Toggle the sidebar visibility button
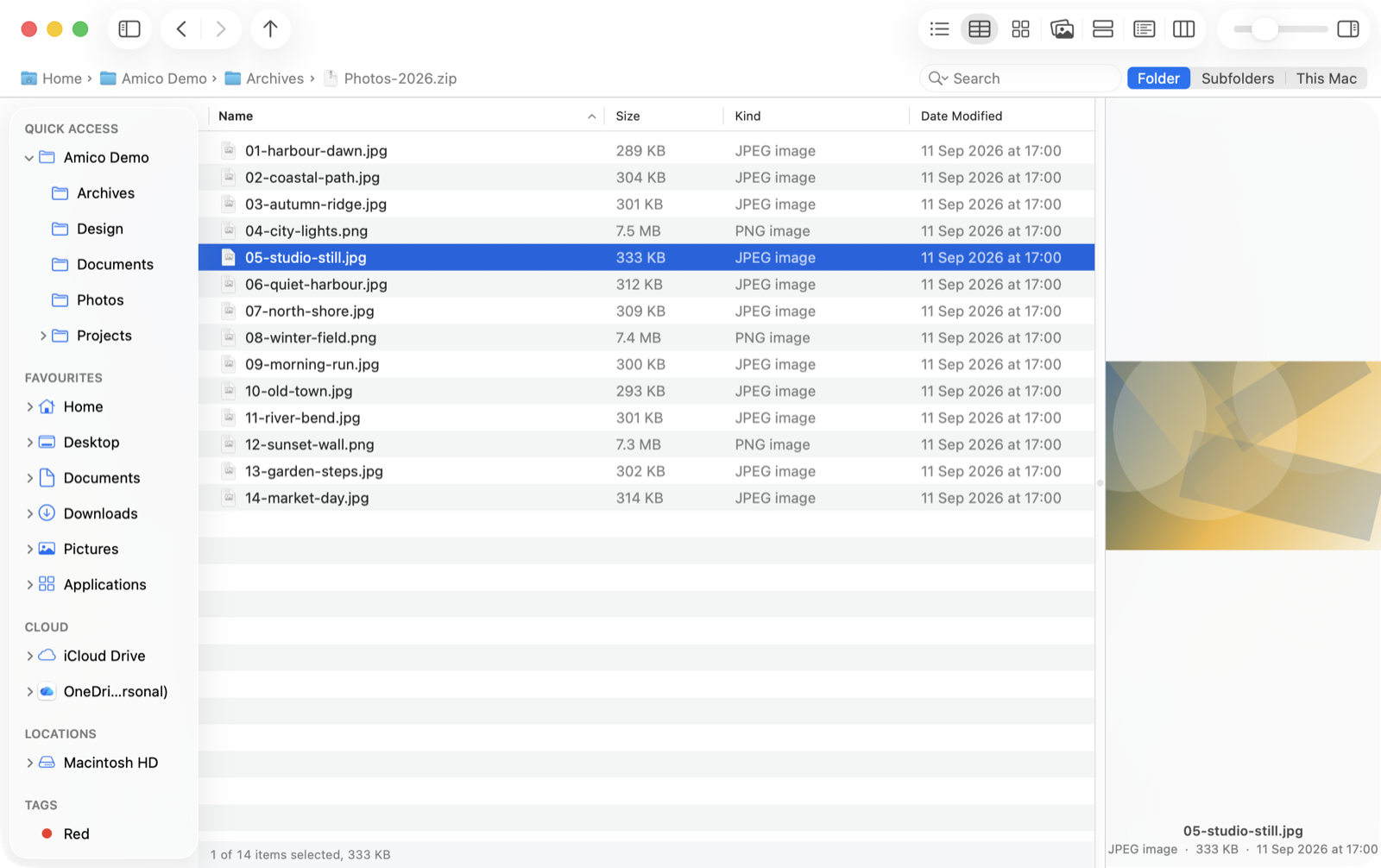 click(129, 29)
